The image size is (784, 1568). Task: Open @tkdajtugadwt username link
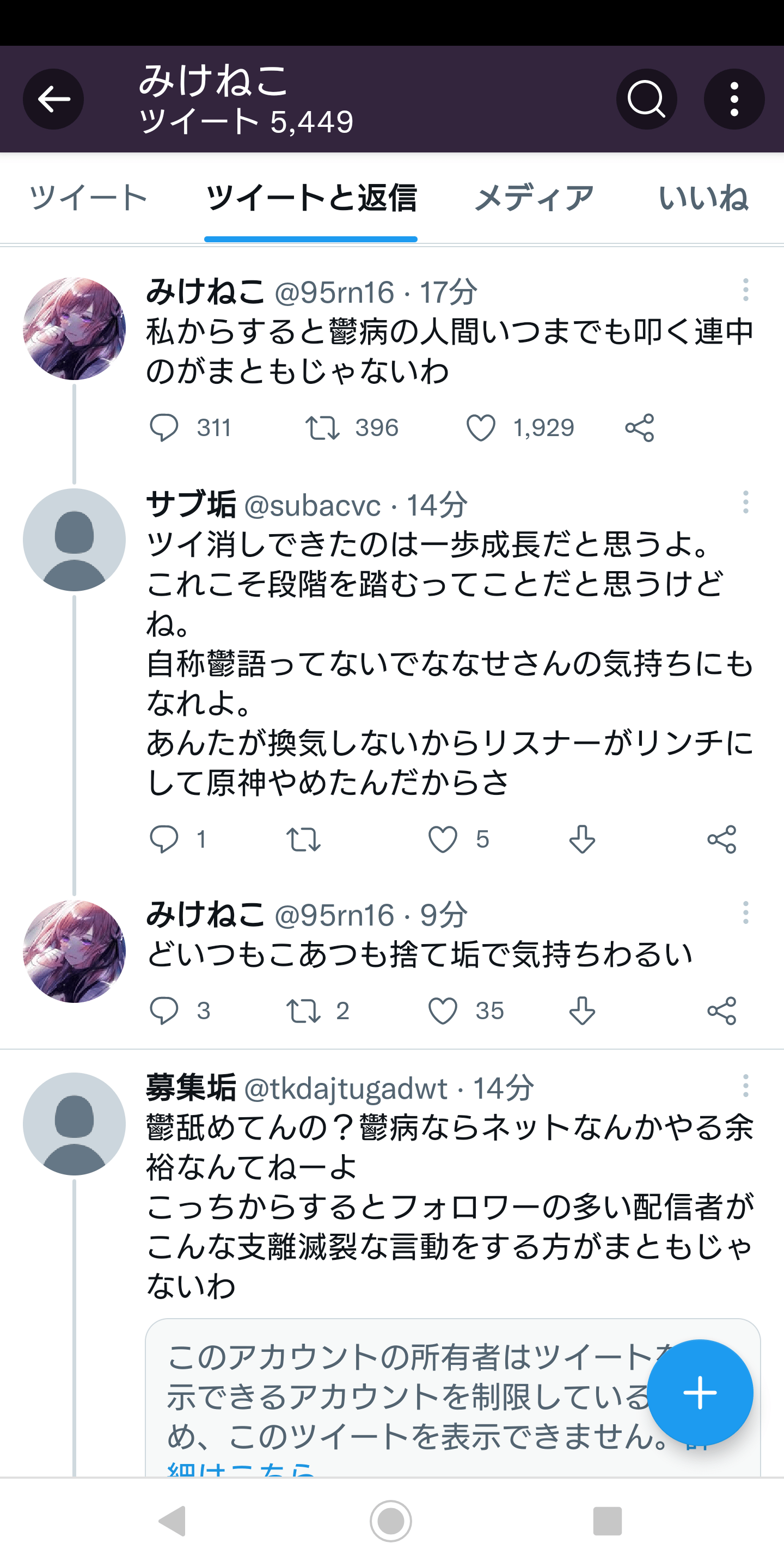(x=345, y=1088)
